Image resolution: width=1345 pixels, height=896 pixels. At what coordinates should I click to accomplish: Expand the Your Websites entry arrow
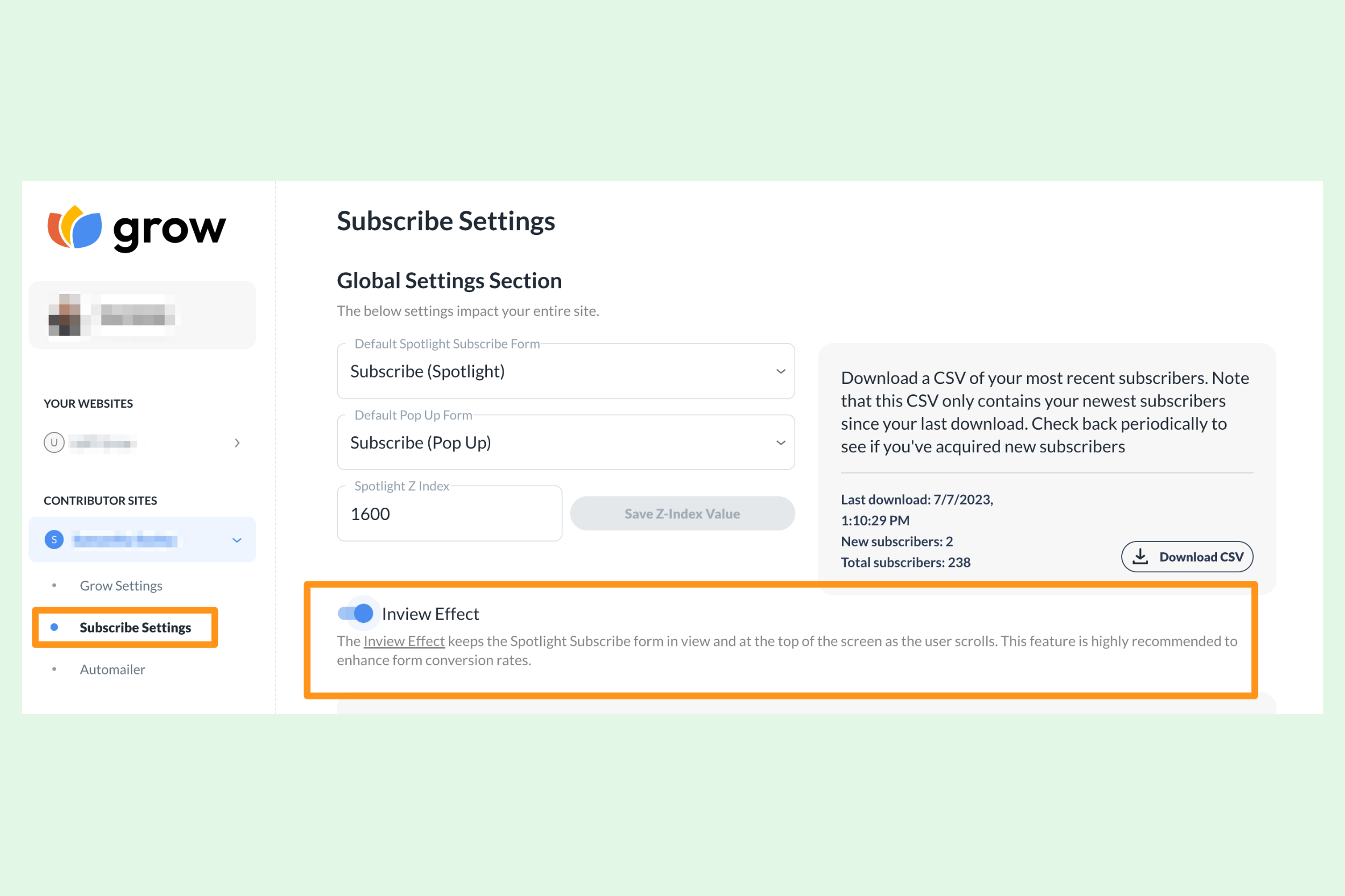point(237,443)
